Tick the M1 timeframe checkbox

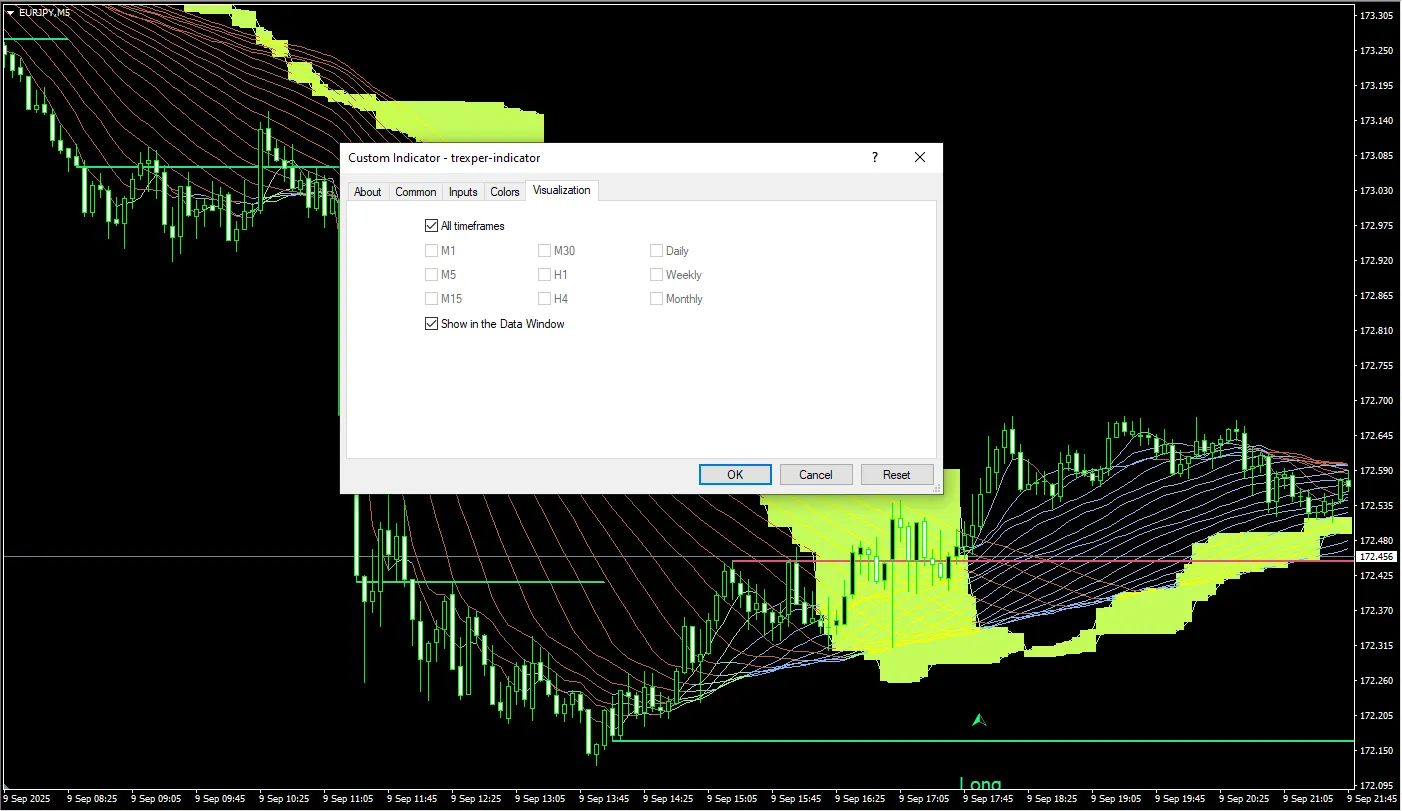(432, 251)
